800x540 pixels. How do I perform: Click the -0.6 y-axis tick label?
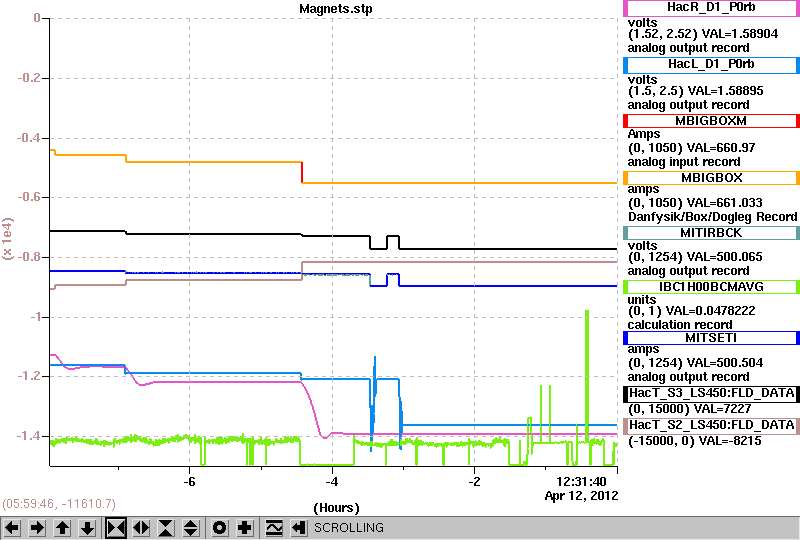click(29, 198)
